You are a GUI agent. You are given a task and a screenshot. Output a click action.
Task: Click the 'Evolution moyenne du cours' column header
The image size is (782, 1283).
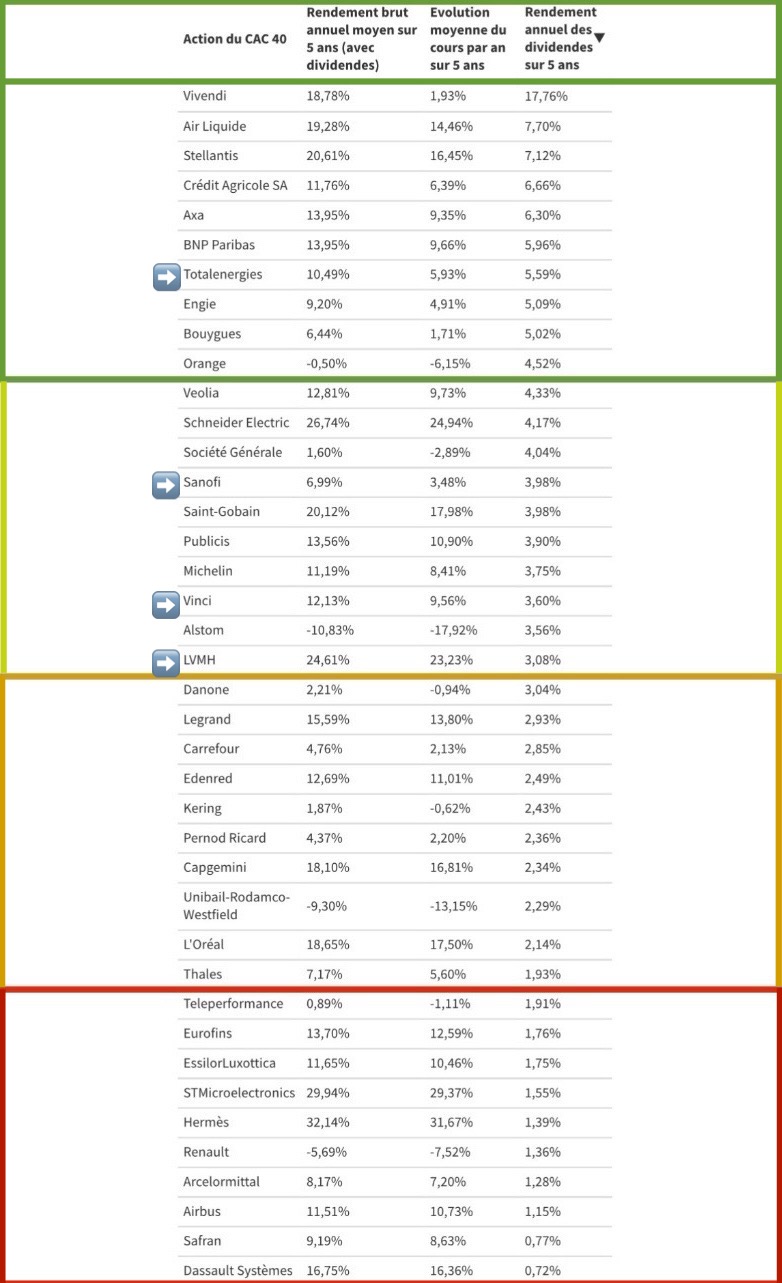tap(470, 39)
